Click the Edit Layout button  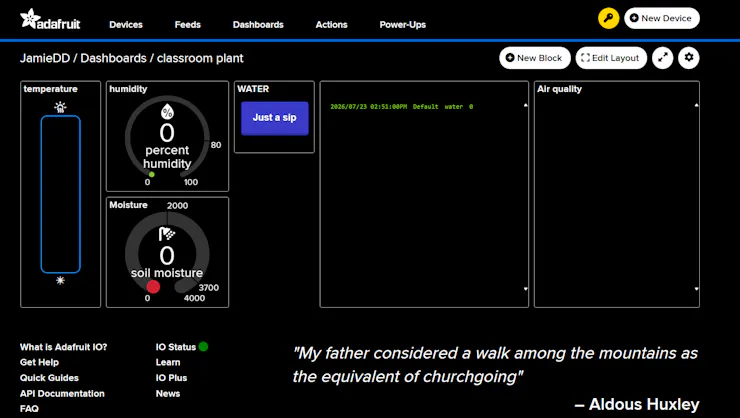tap(611, 58)
